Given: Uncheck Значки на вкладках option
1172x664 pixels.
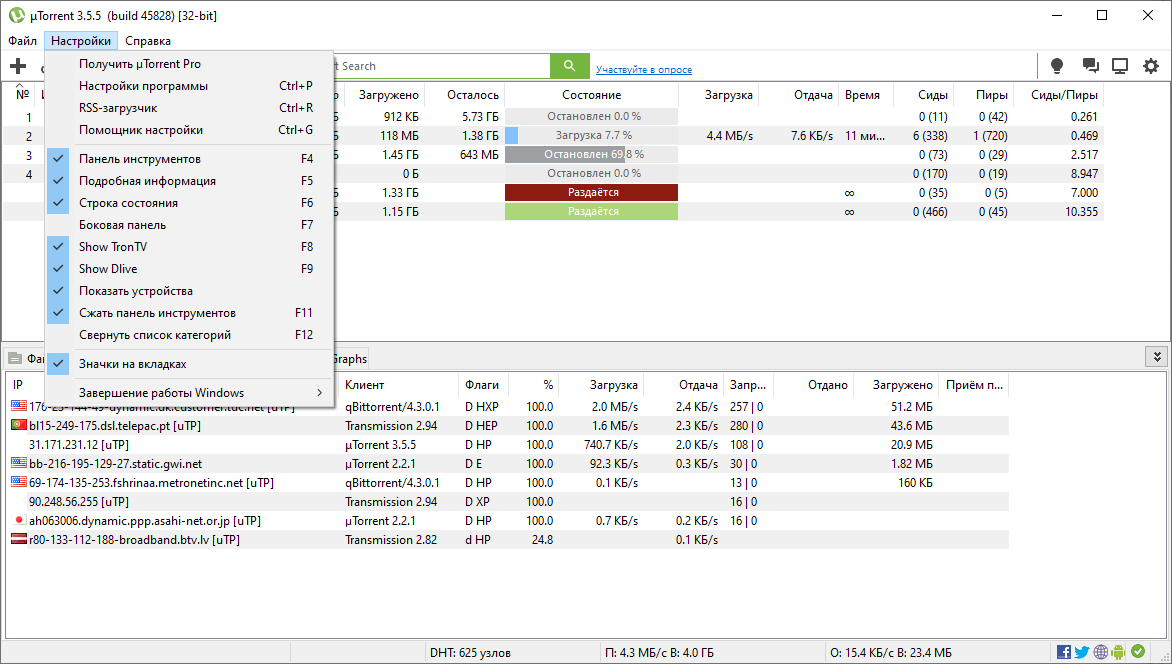Looking at the screenshot, I should [x=190, y=364].
